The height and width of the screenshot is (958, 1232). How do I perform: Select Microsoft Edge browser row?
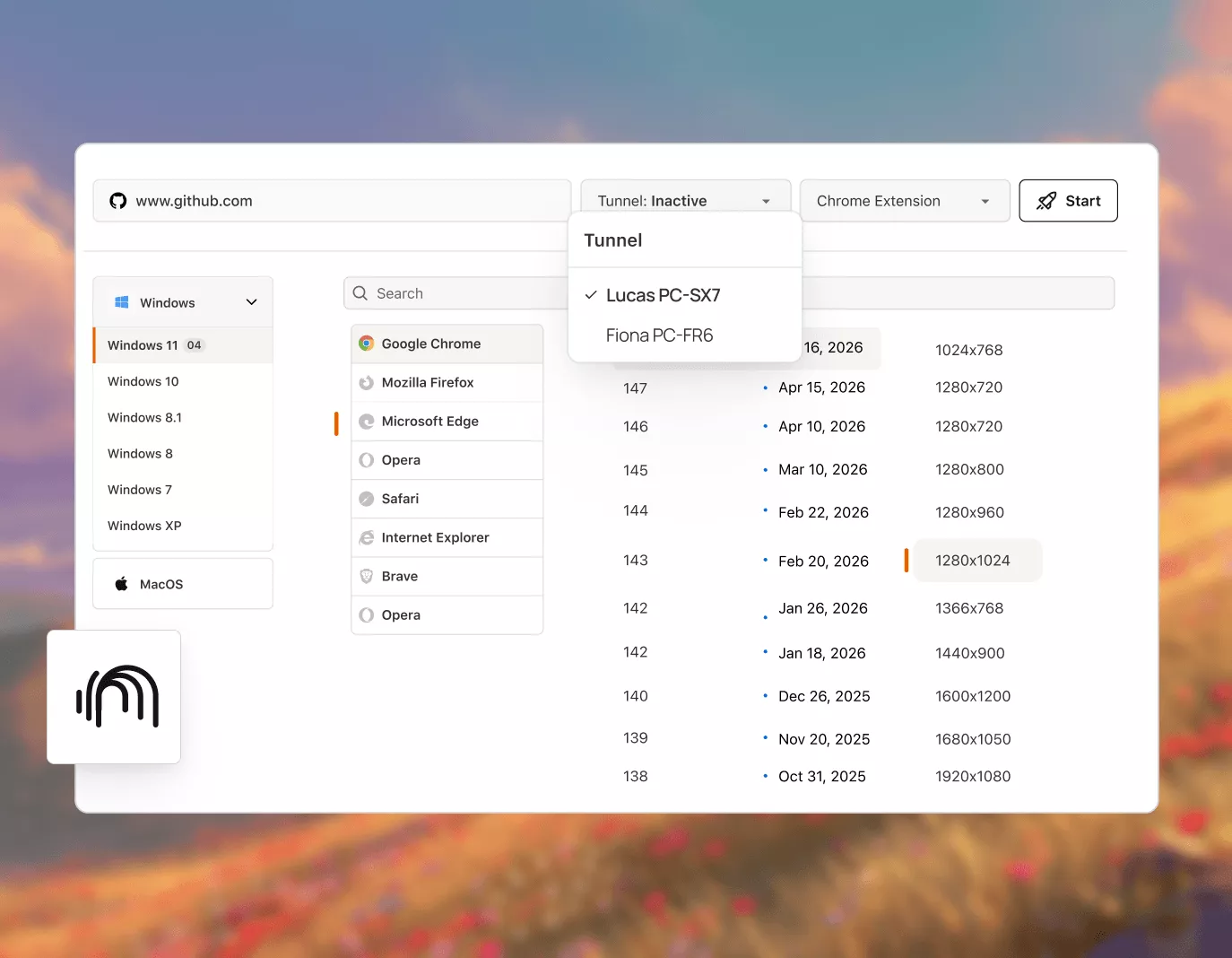447,421
